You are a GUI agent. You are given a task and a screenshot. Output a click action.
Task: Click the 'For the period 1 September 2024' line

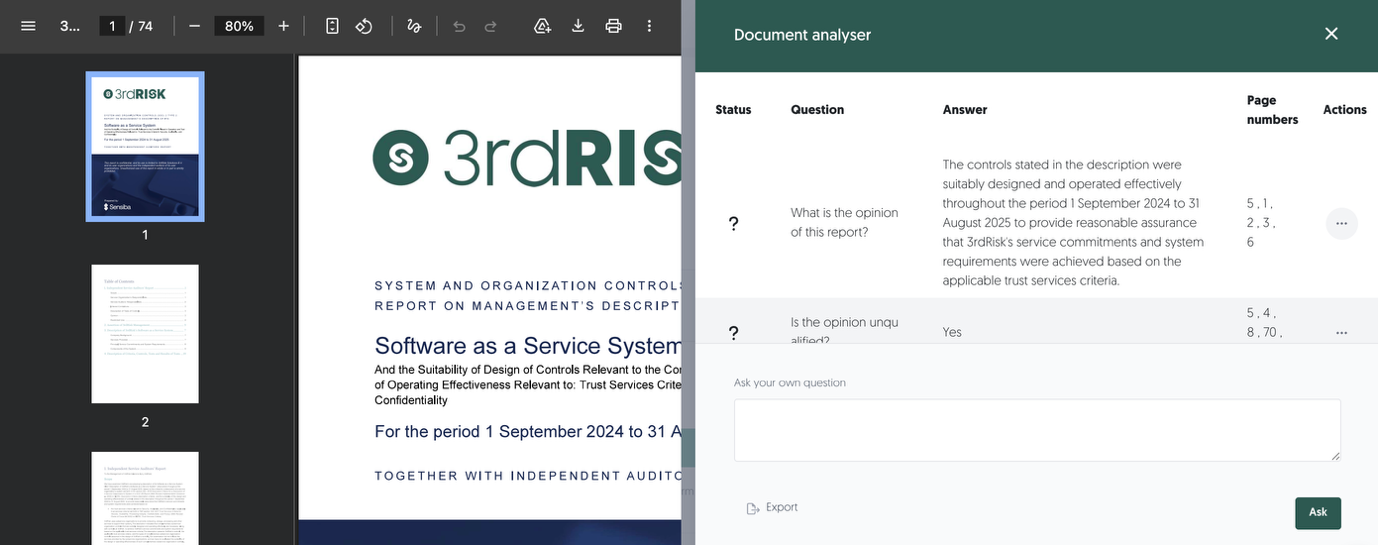tap(528, 432)
